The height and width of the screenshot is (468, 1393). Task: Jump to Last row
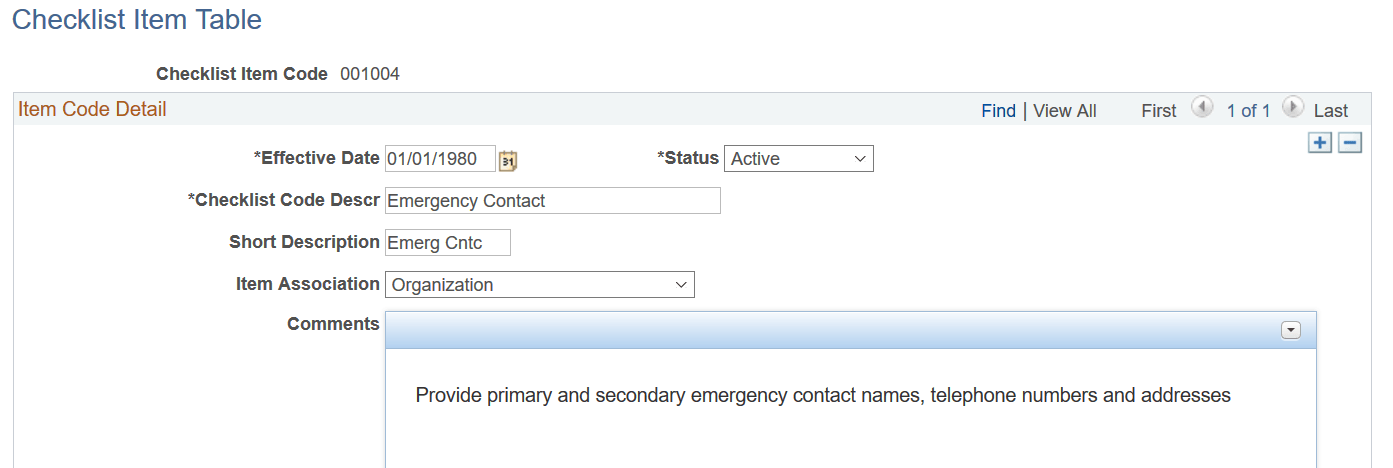click(x=1331, y=111)
